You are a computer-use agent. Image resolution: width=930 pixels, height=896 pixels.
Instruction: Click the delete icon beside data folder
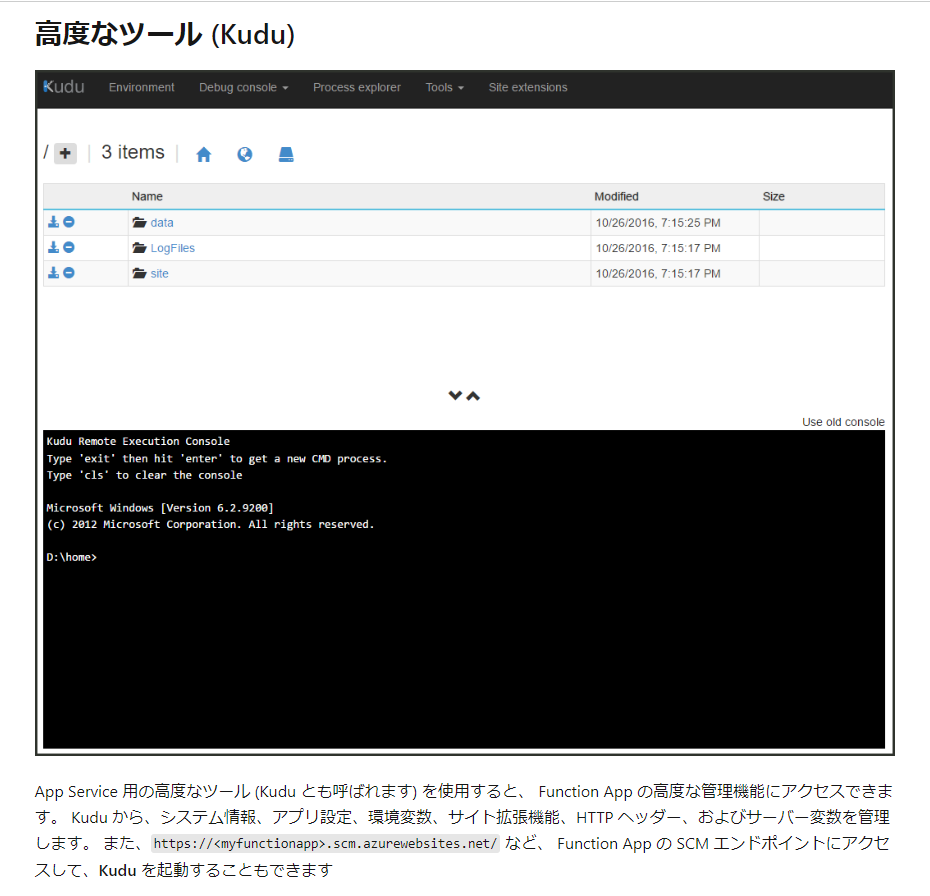[x=67, y=222]
